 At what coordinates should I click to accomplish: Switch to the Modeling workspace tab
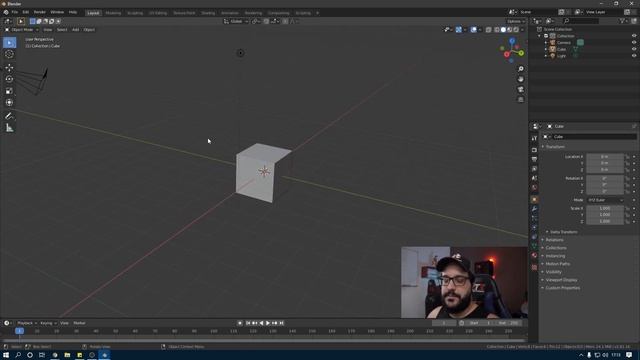pos(113,13)
